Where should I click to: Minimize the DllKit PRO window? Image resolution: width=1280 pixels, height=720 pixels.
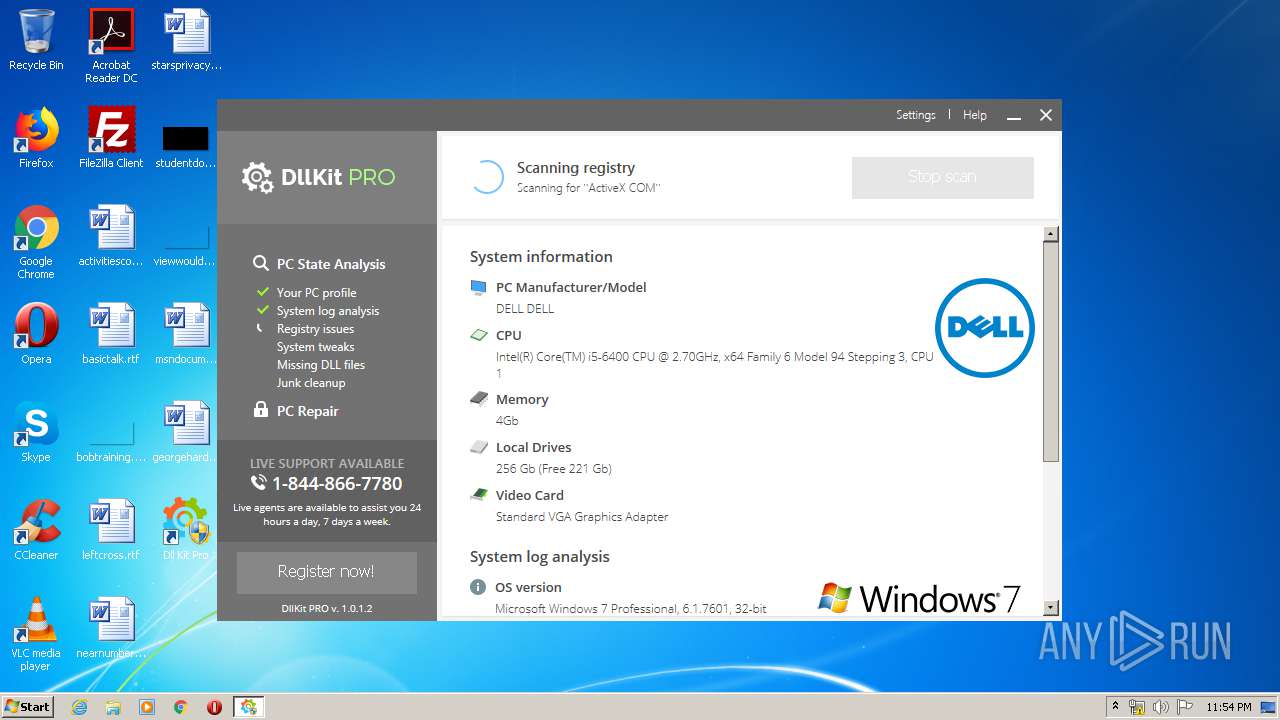[x=1014, y=116]
